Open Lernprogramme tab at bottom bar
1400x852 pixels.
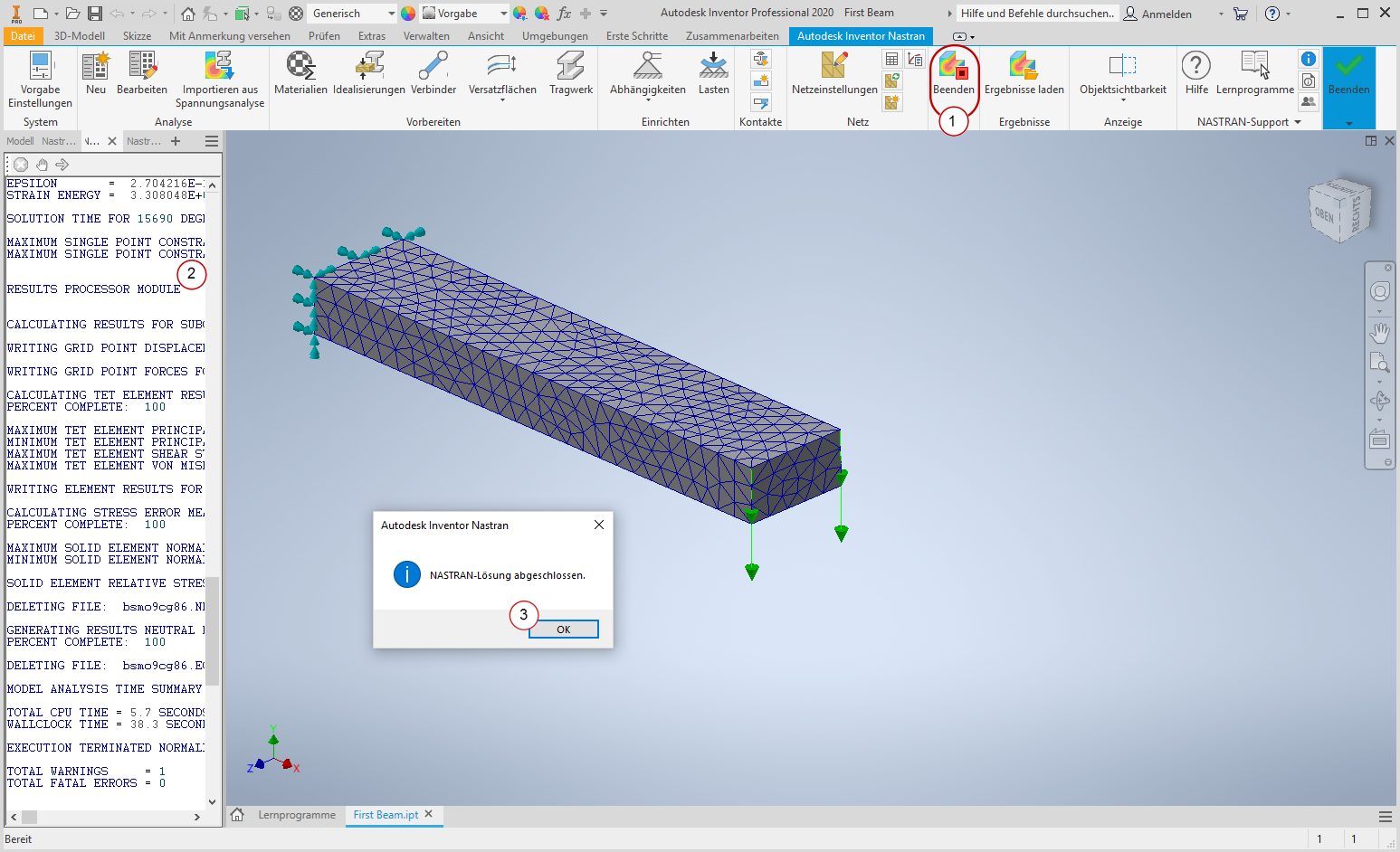(297, 815)
